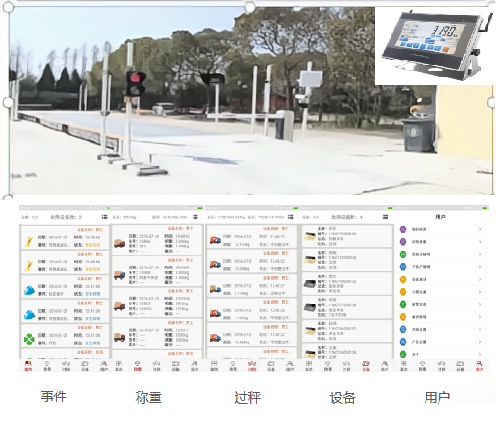Select the highlighted red 过秤 bottom tab
The height and width of the screenshot is (424, 502).
252,366
